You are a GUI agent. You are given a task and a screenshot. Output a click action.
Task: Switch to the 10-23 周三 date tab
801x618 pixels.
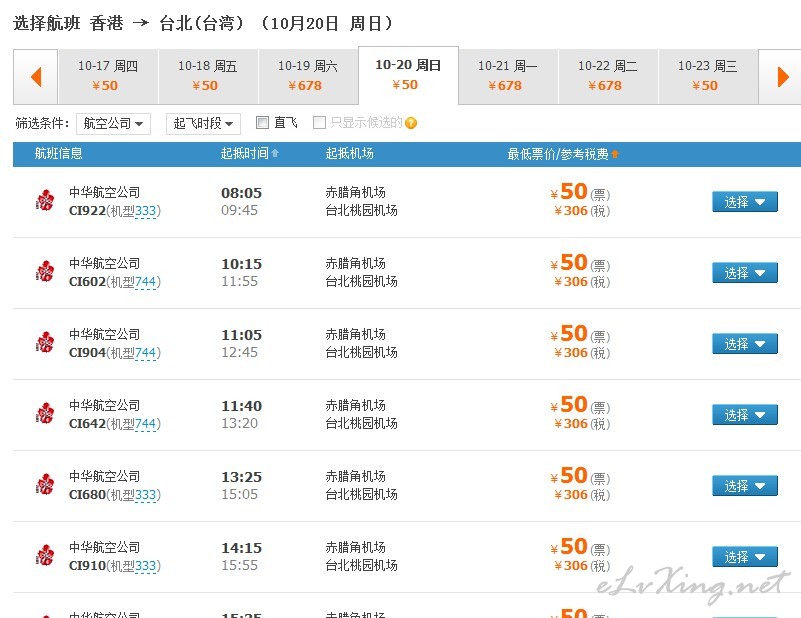pos(709,77)
